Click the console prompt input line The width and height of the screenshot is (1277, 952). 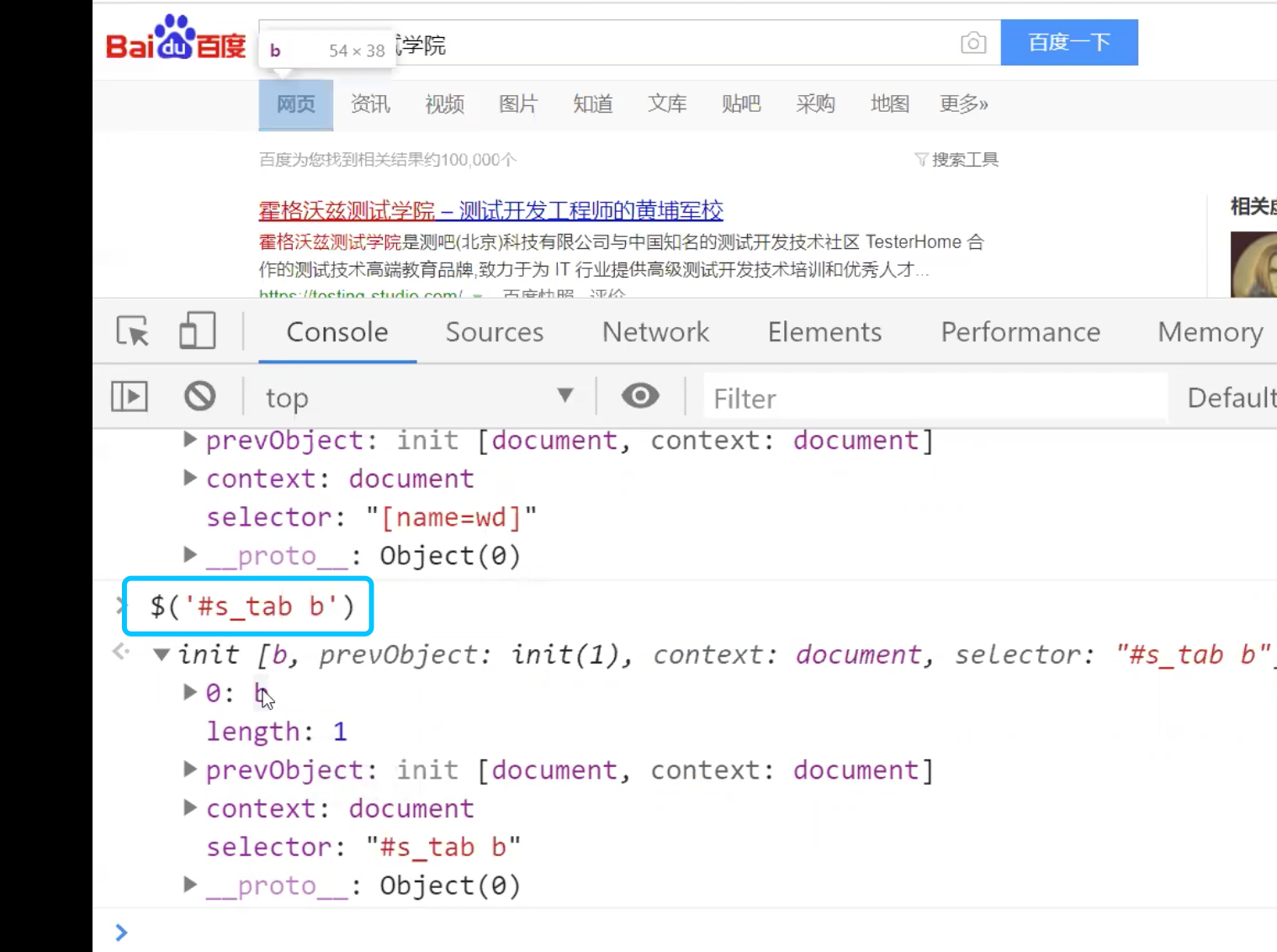tap(698, 932)
